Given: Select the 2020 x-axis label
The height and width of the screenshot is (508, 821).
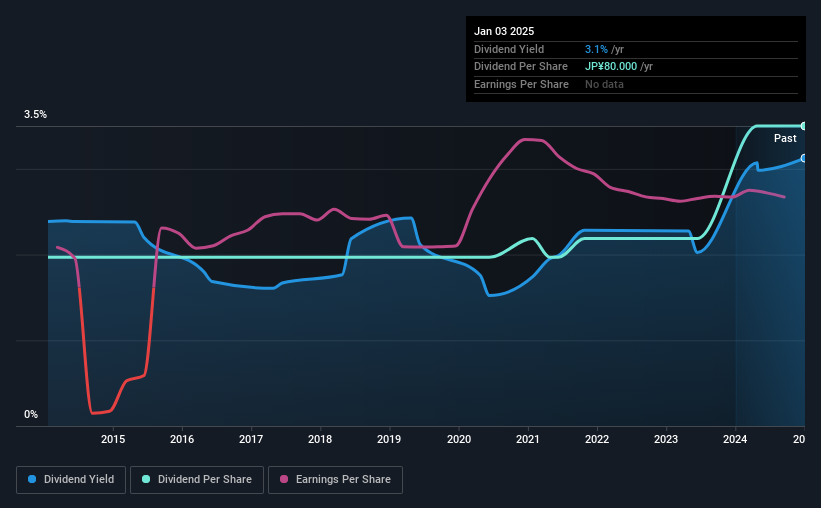Looking at the screenshot, I should [459, 439].
